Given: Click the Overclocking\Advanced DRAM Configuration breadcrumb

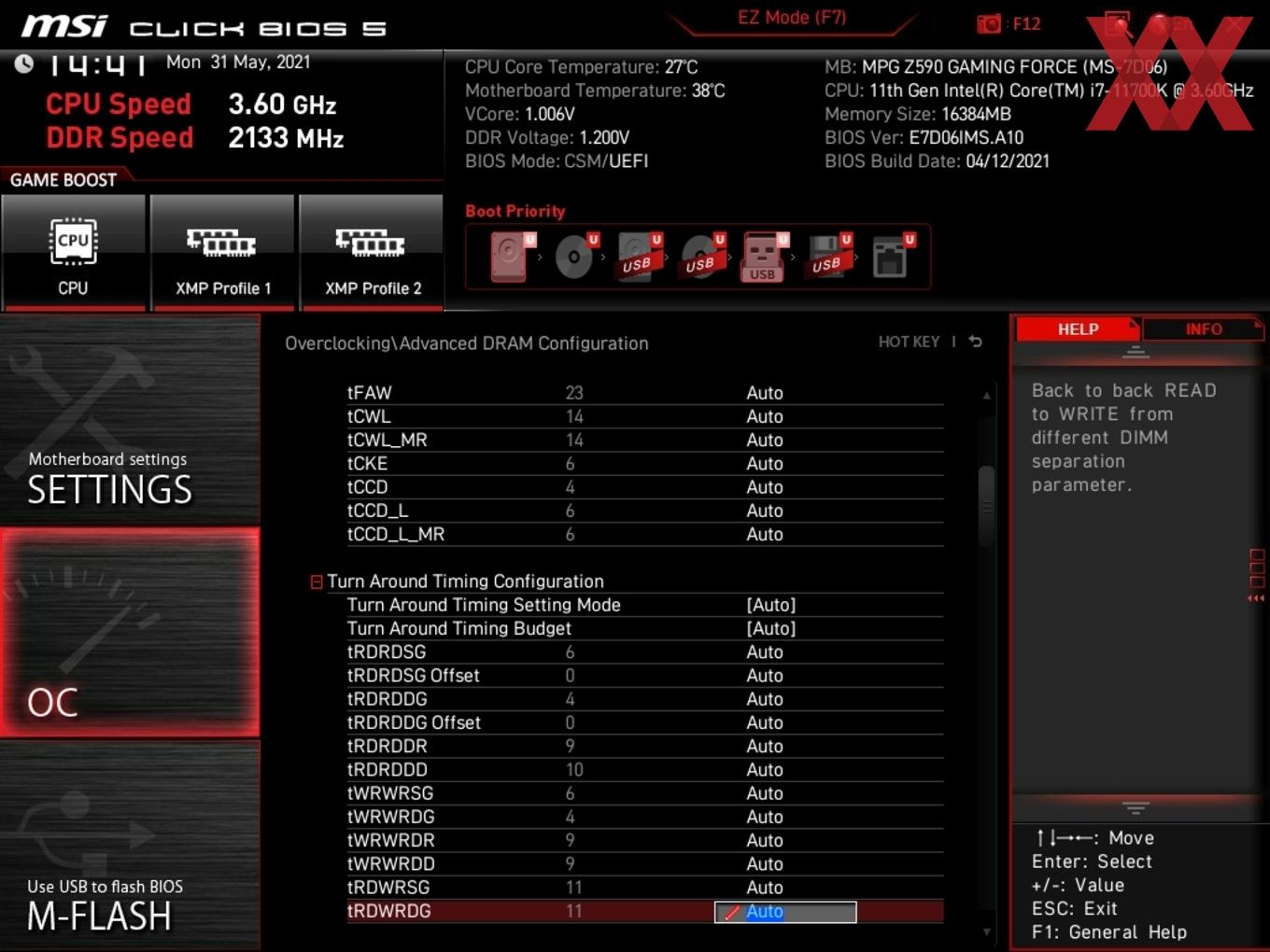Looking at the screenshot, I should (467, 343).
